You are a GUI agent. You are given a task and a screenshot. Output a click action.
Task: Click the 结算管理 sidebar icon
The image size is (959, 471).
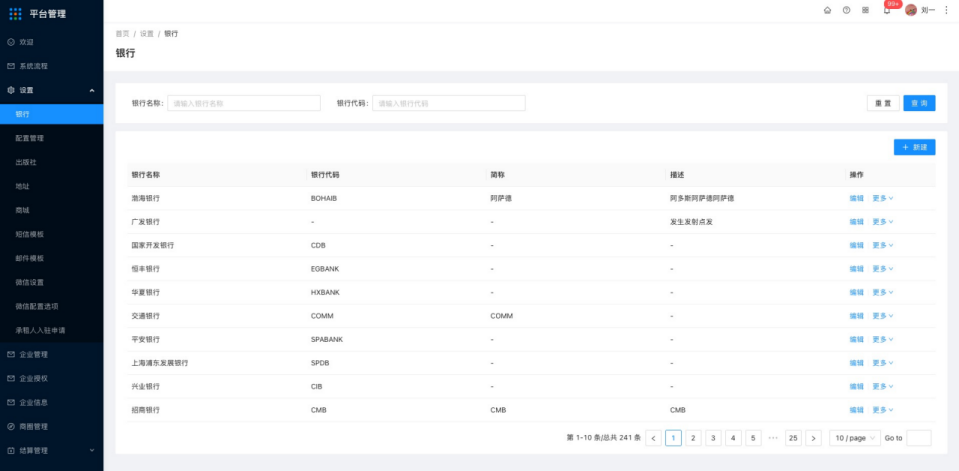[10, 451]
